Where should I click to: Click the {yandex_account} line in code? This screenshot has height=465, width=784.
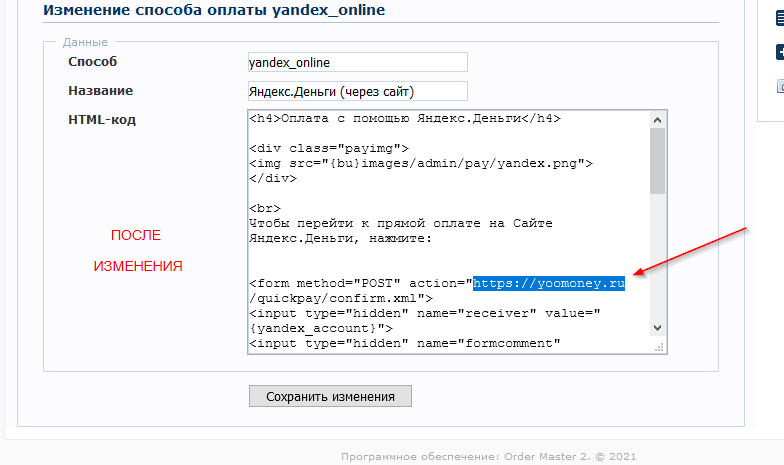[321, 328]
